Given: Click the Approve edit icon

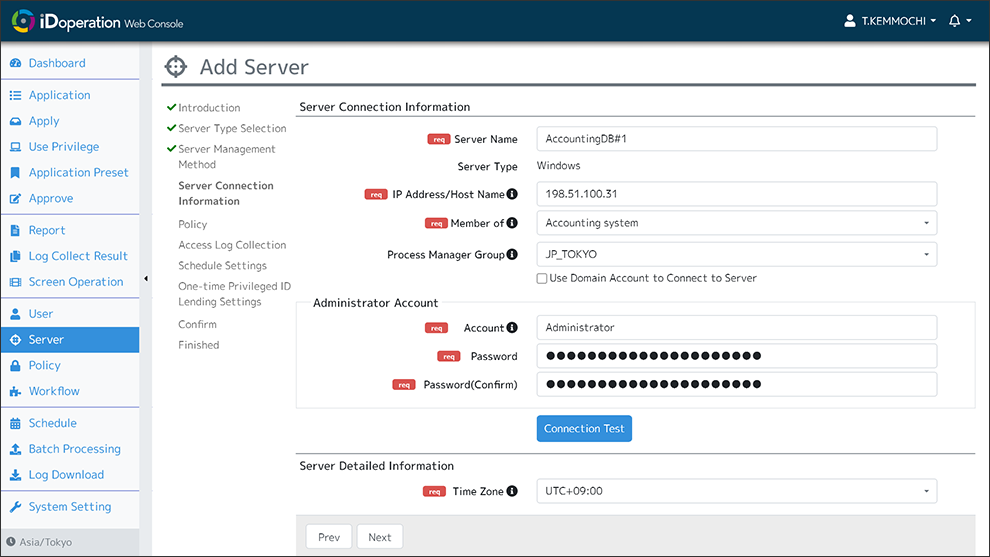Looking at the screenshot, I should coord(16,198).
